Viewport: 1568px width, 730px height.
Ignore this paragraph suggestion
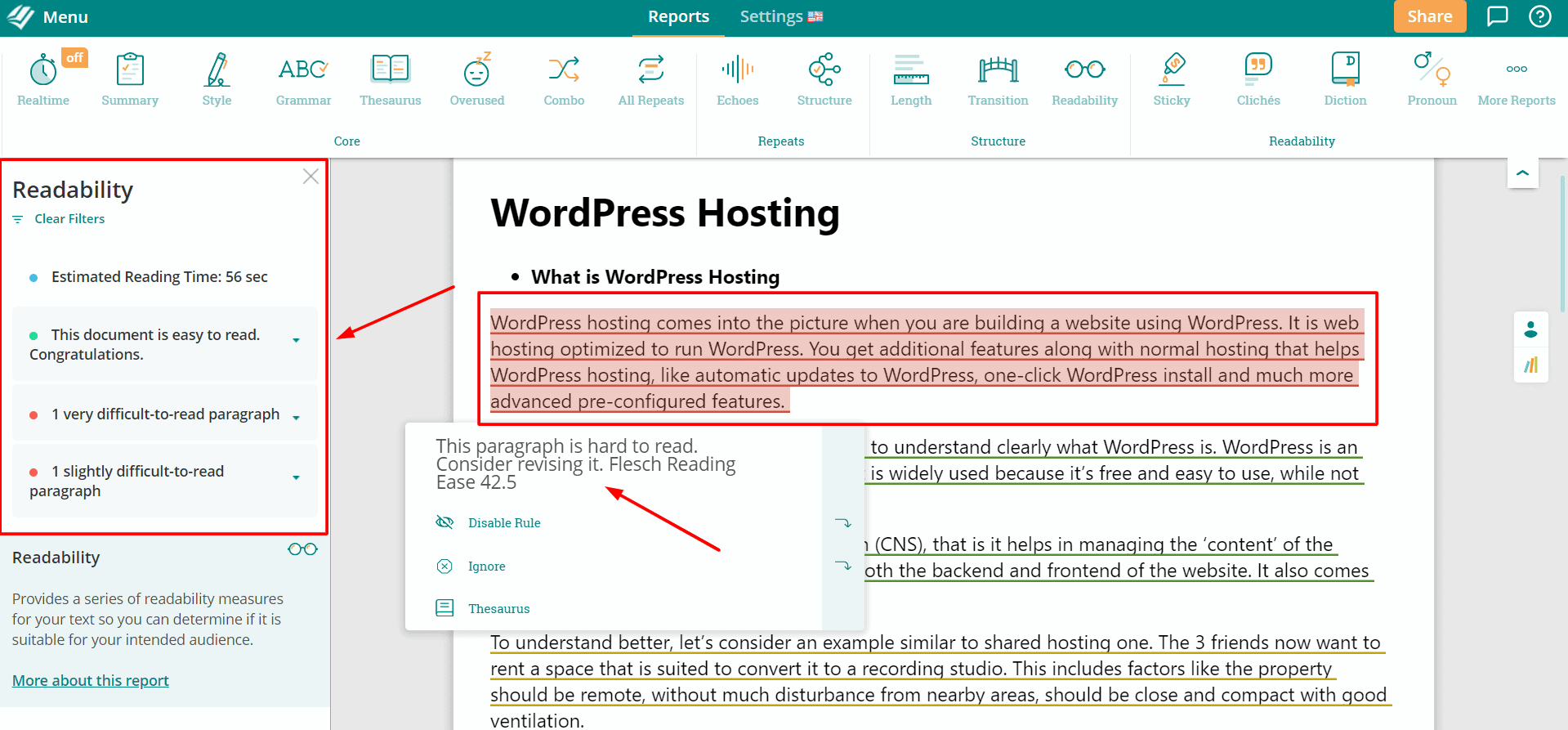tap(486, 567)
